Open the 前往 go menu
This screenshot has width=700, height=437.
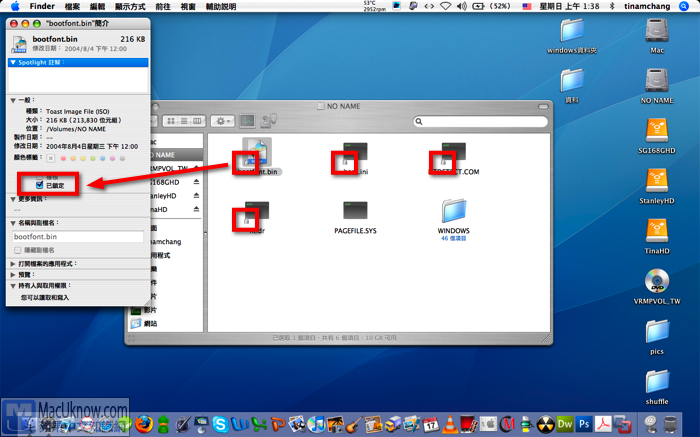(163, 6)
